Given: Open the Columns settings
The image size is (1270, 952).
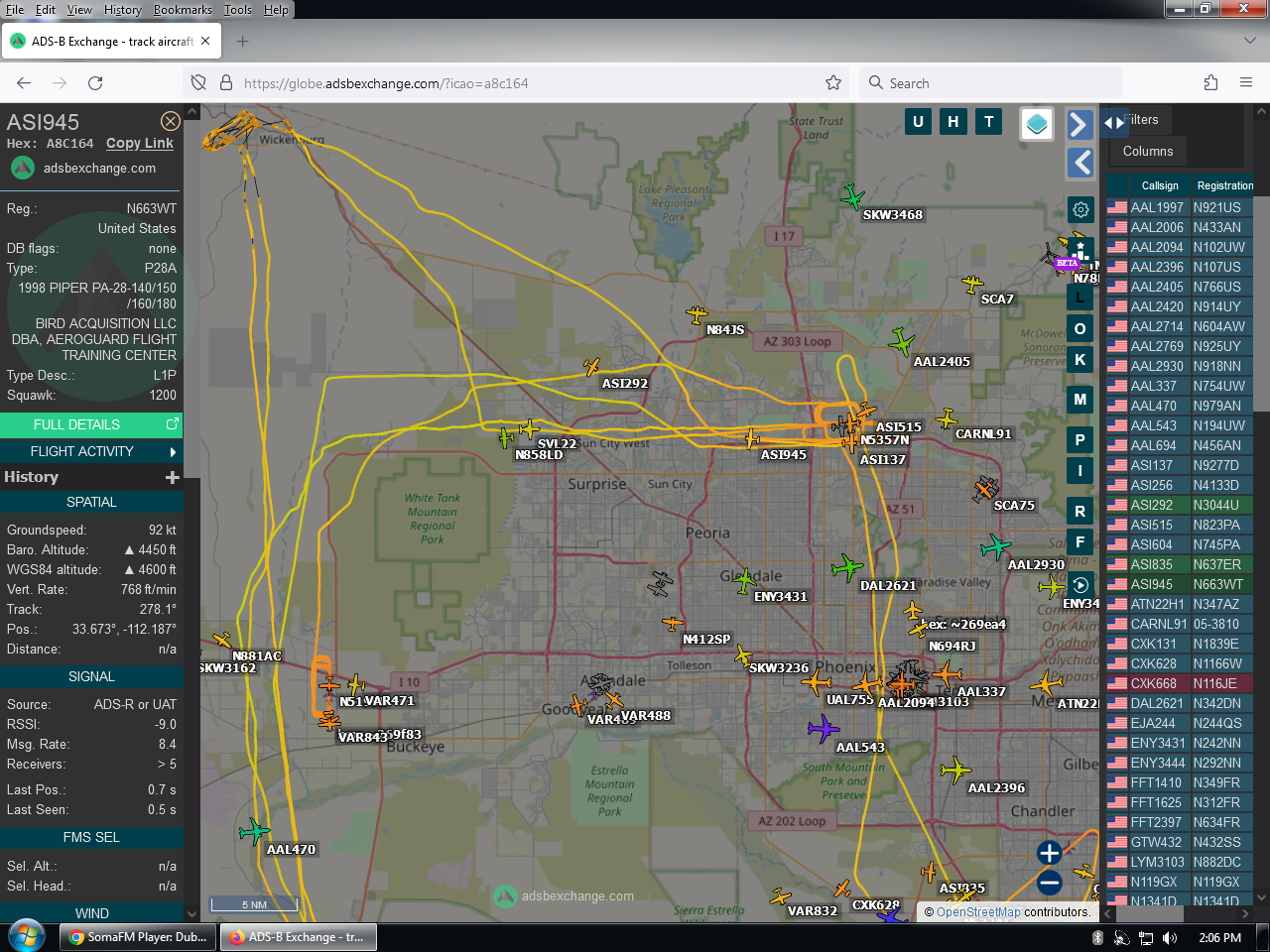Looking at the screenshot, I should (x=1148, y=152).
